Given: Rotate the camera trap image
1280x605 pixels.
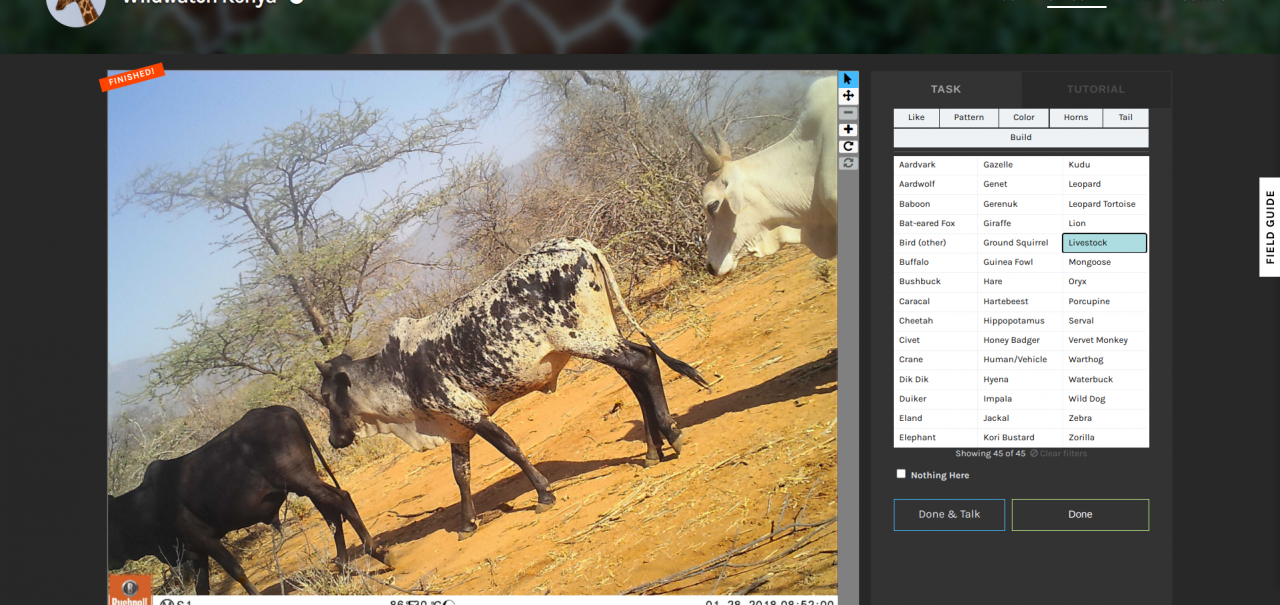Looking at the screenshot, I should click(x=848, y=146).
